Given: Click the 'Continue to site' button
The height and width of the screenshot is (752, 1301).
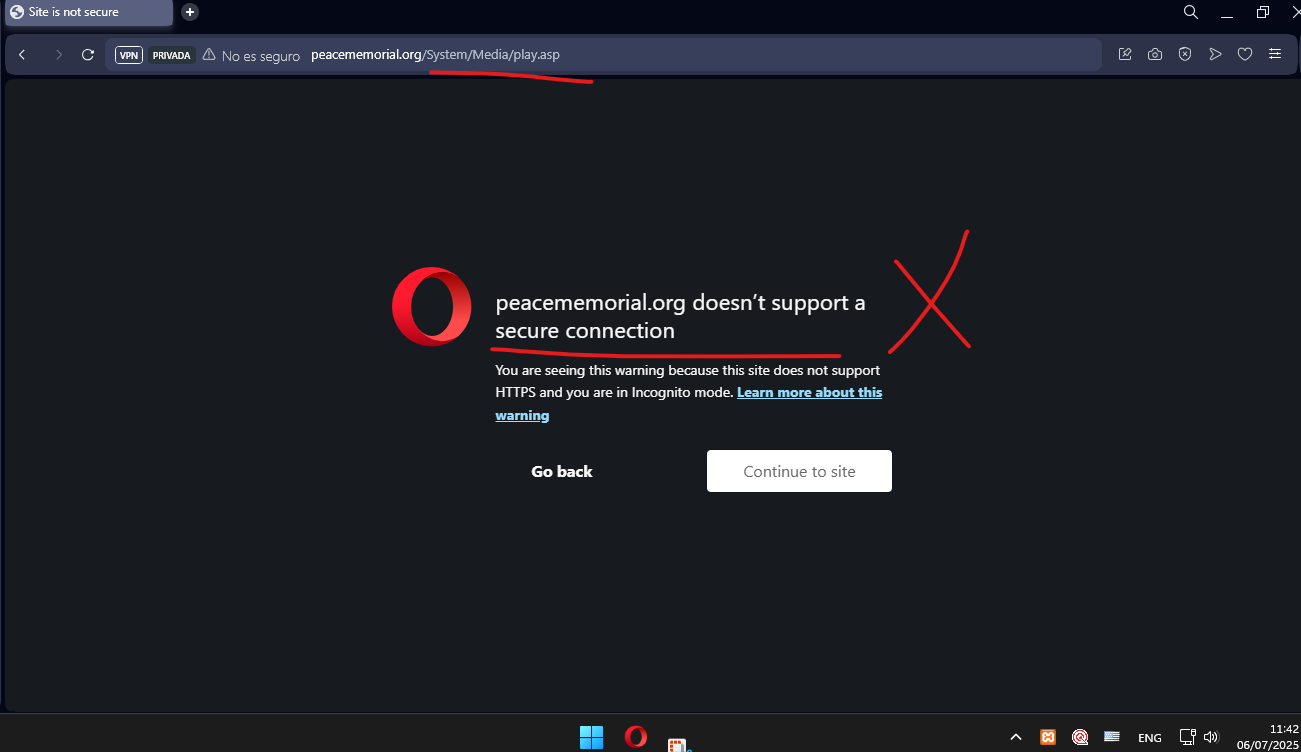Looking at the screenshot, I should 799,471.
